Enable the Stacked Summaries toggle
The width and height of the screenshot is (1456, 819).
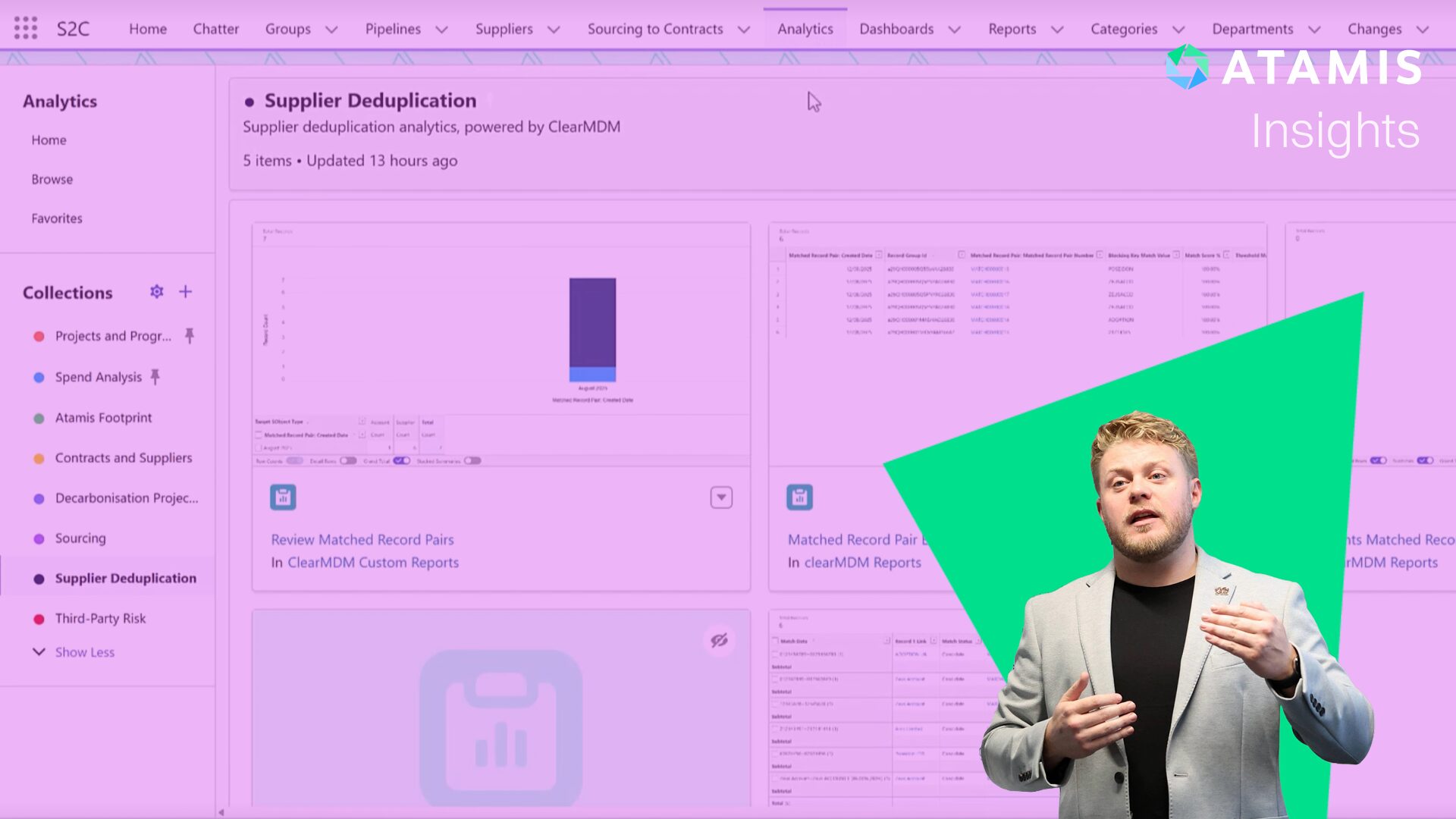472,461
